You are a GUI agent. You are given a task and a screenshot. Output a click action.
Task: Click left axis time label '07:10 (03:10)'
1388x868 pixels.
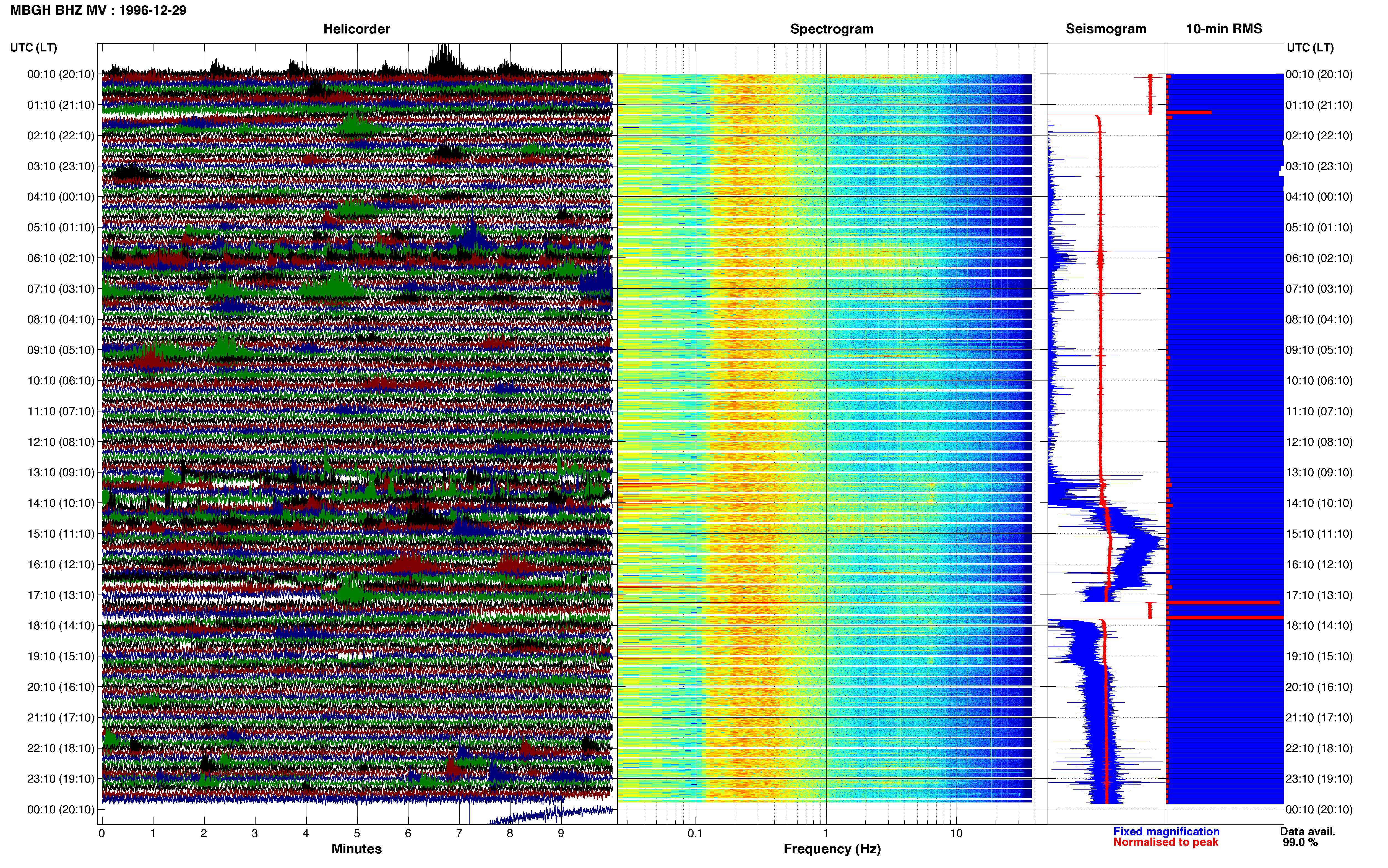tap(61, 289)
